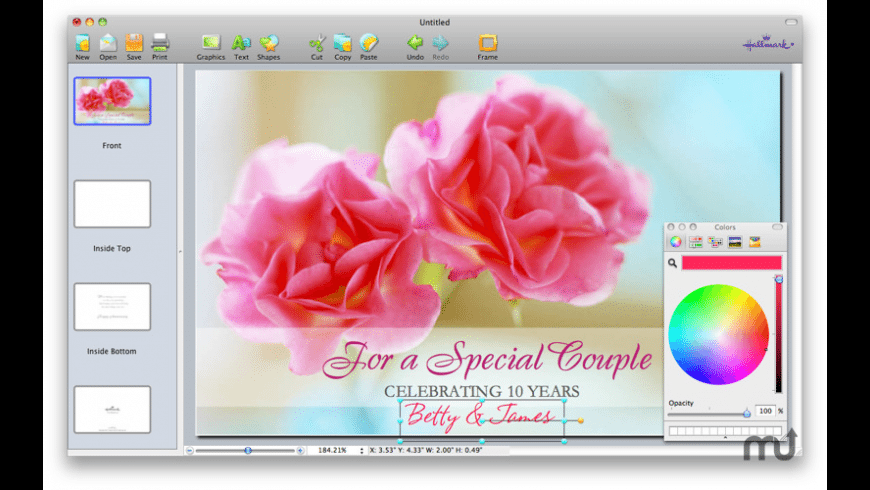This screenshot has height=490, width=870.
Task: Add a Frame from the toolbar
Action: (x=487, y=43)
